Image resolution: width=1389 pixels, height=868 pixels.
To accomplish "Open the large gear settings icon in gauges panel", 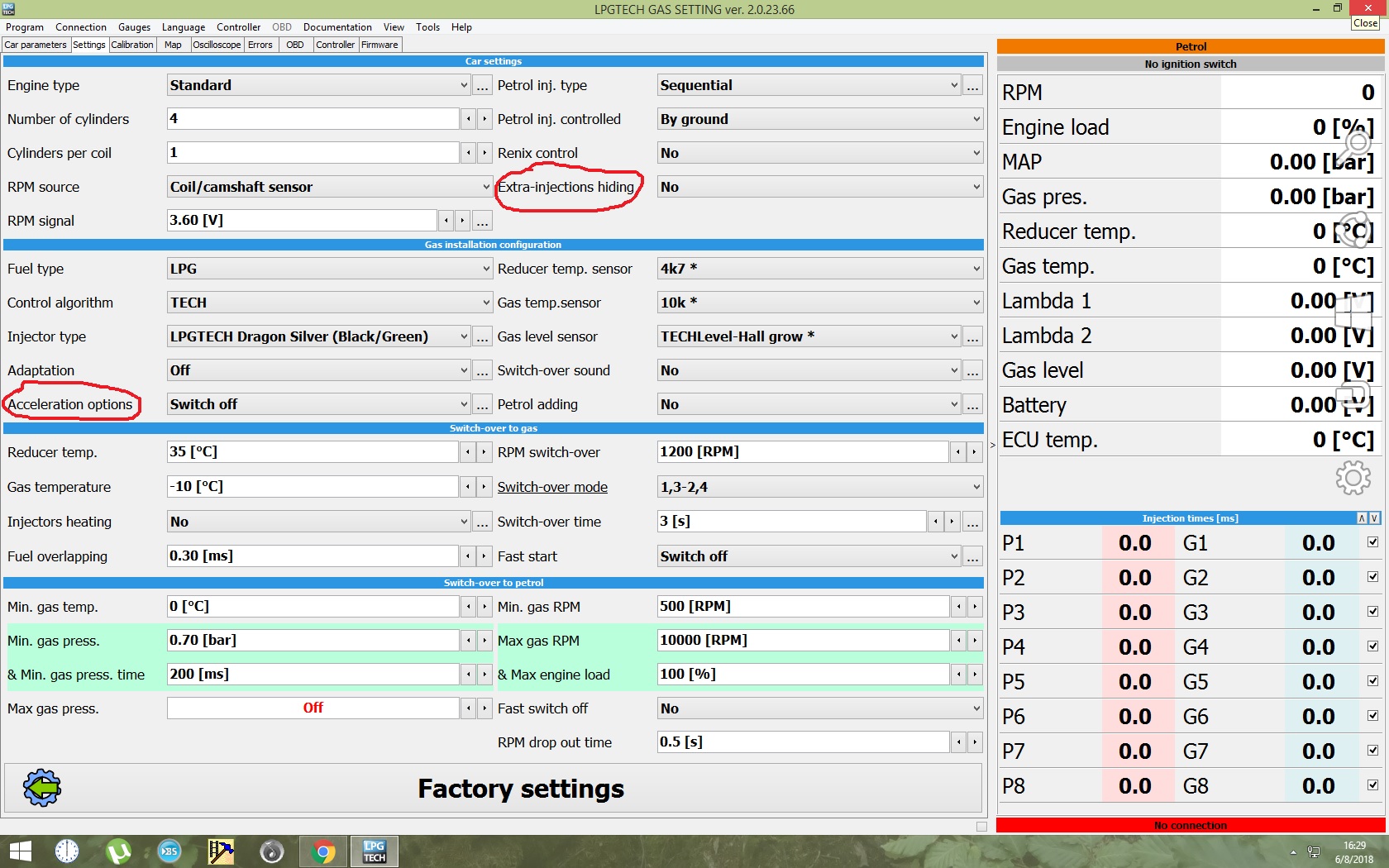I will 1353,478.
